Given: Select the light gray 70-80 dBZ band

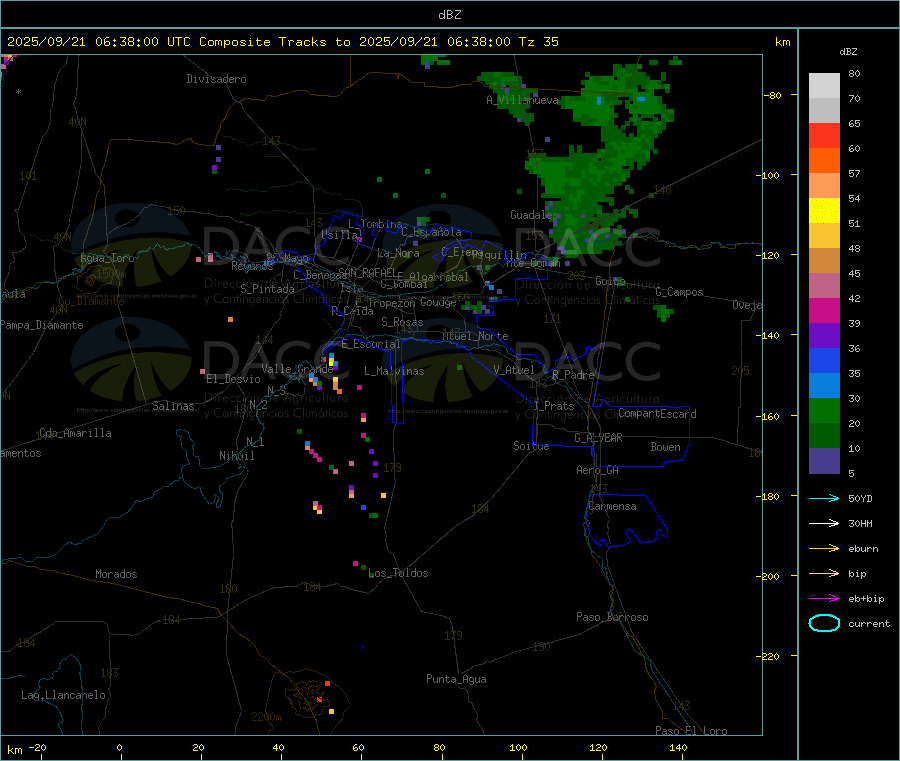Looking at the screenshot, I should tap(824, 86).
